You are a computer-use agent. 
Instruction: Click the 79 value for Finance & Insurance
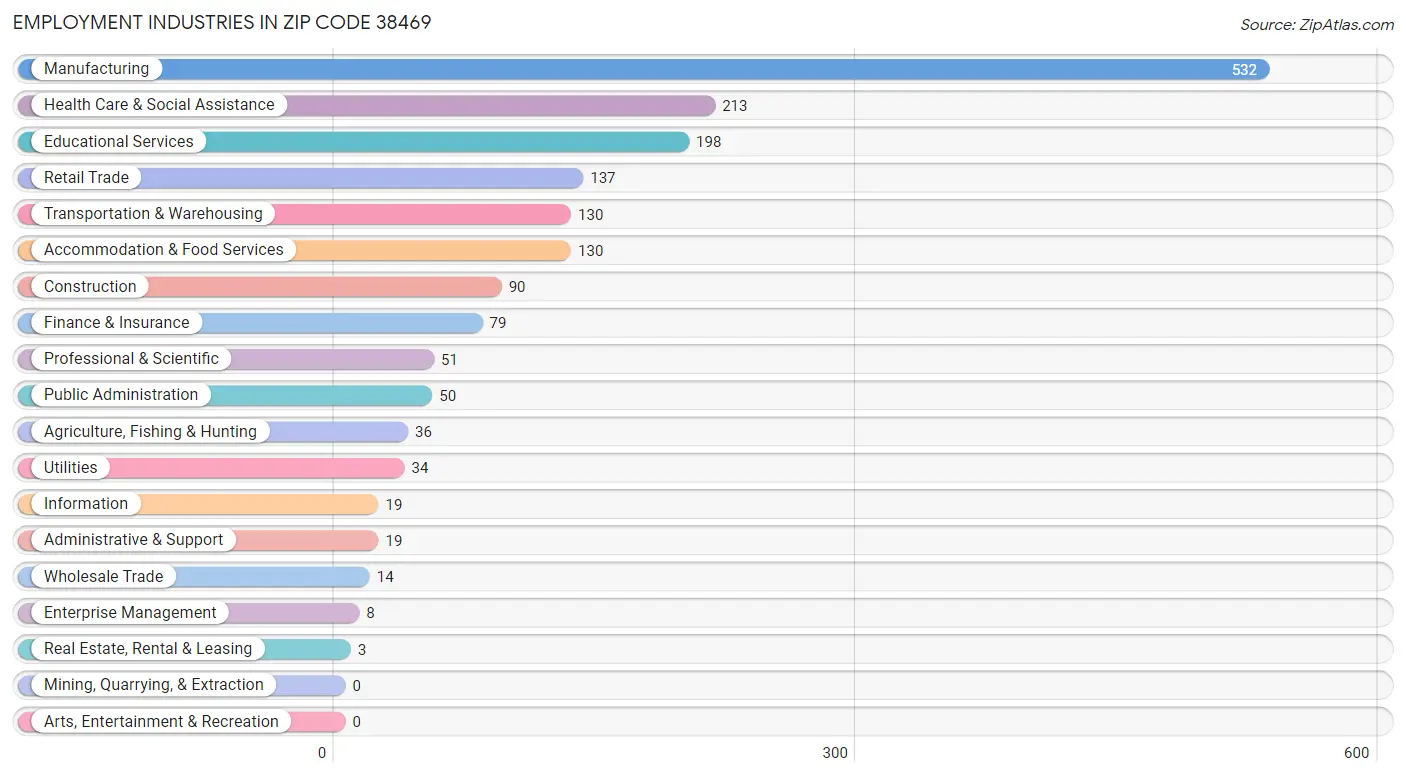[498, 323]
